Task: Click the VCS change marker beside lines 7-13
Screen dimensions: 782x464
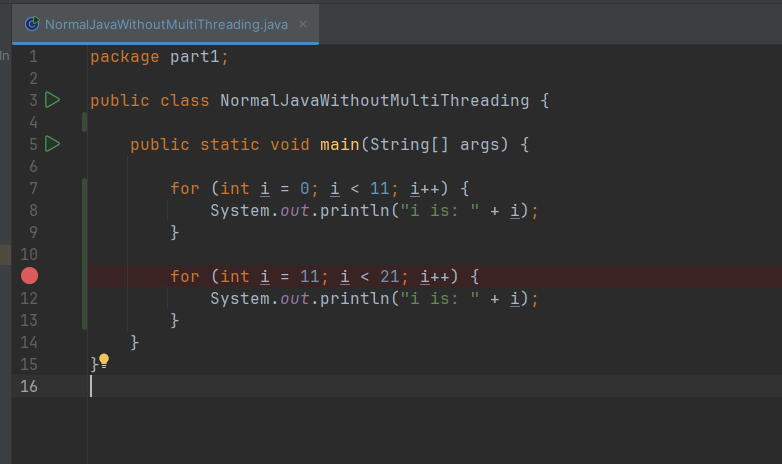Action: click(x=85, y=254)
